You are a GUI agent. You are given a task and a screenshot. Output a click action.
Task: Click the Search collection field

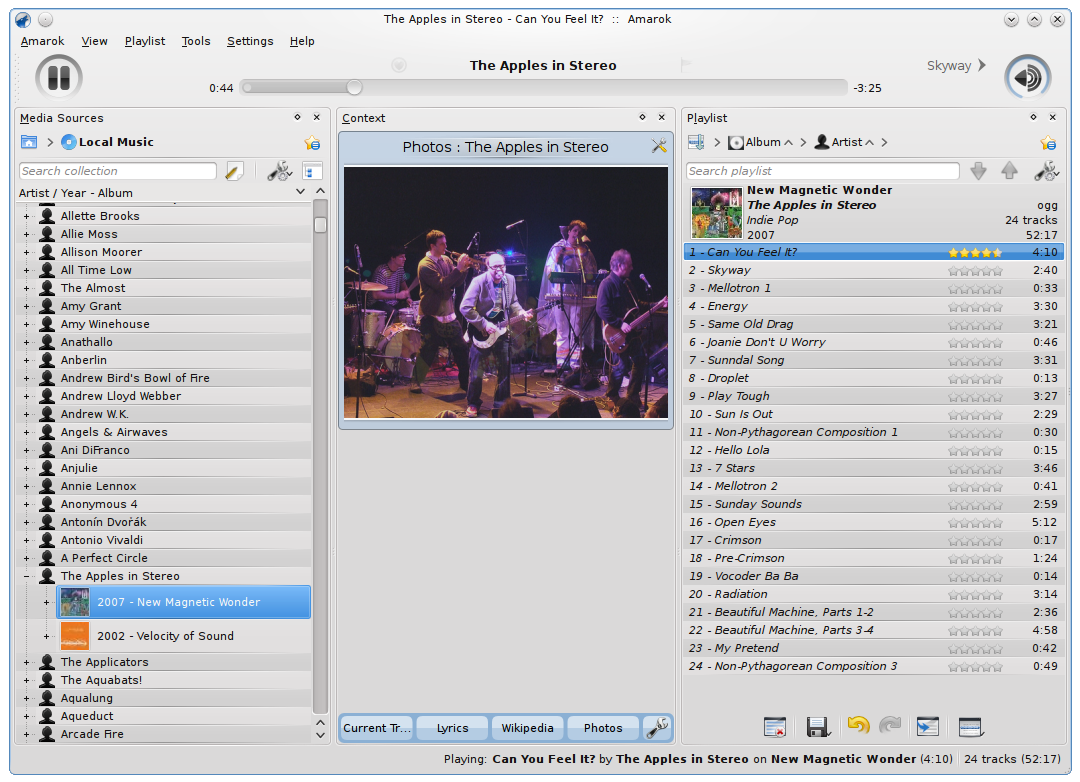click(118, 171)
